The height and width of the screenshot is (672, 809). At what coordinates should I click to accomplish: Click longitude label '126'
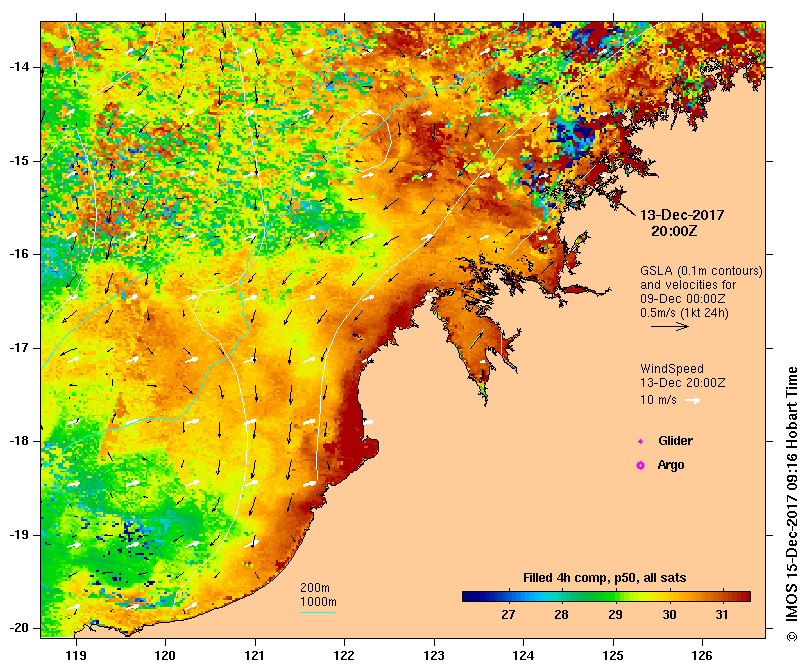(702, 655)
